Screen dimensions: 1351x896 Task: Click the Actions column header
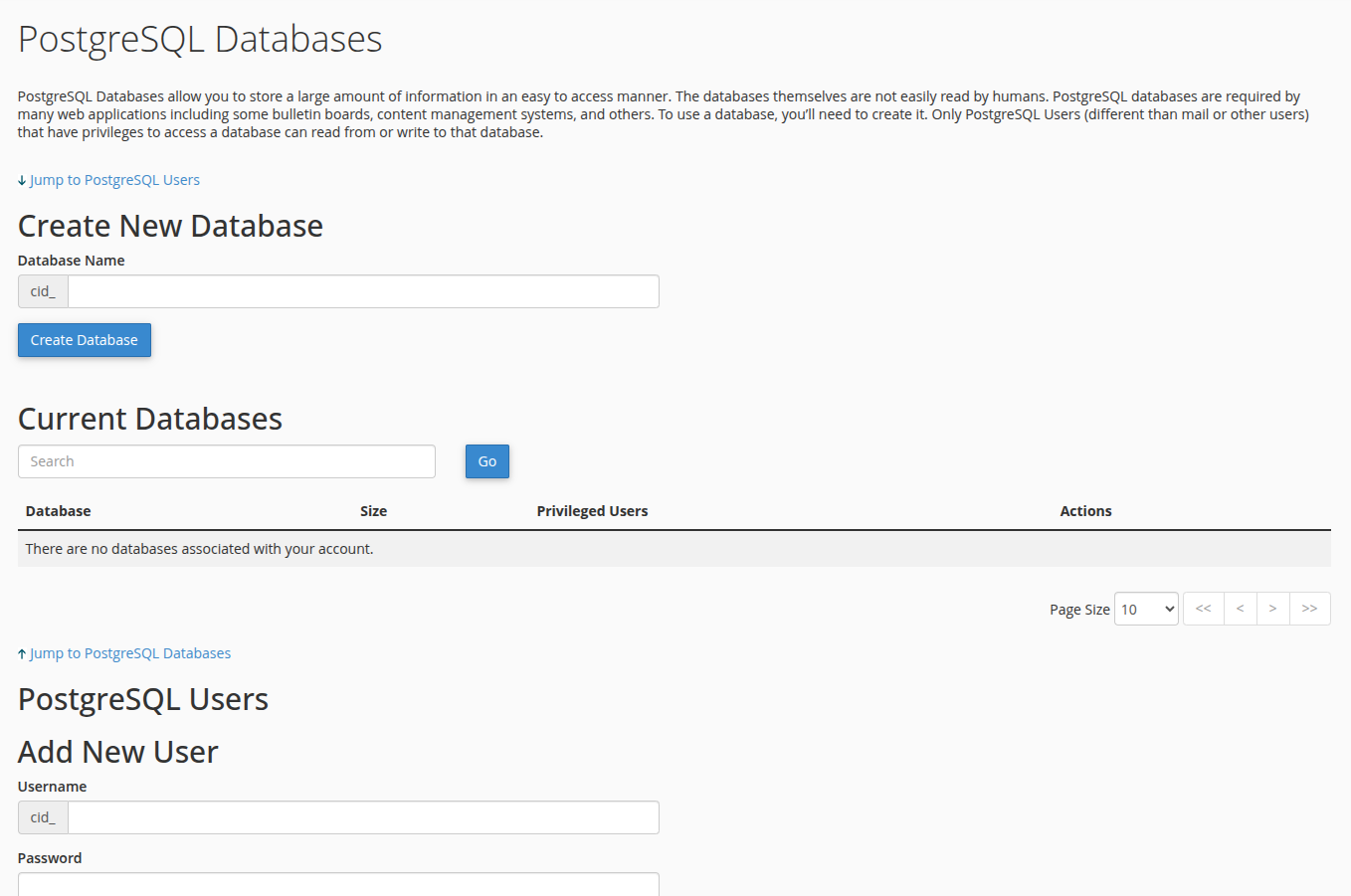pos(1085,511)
